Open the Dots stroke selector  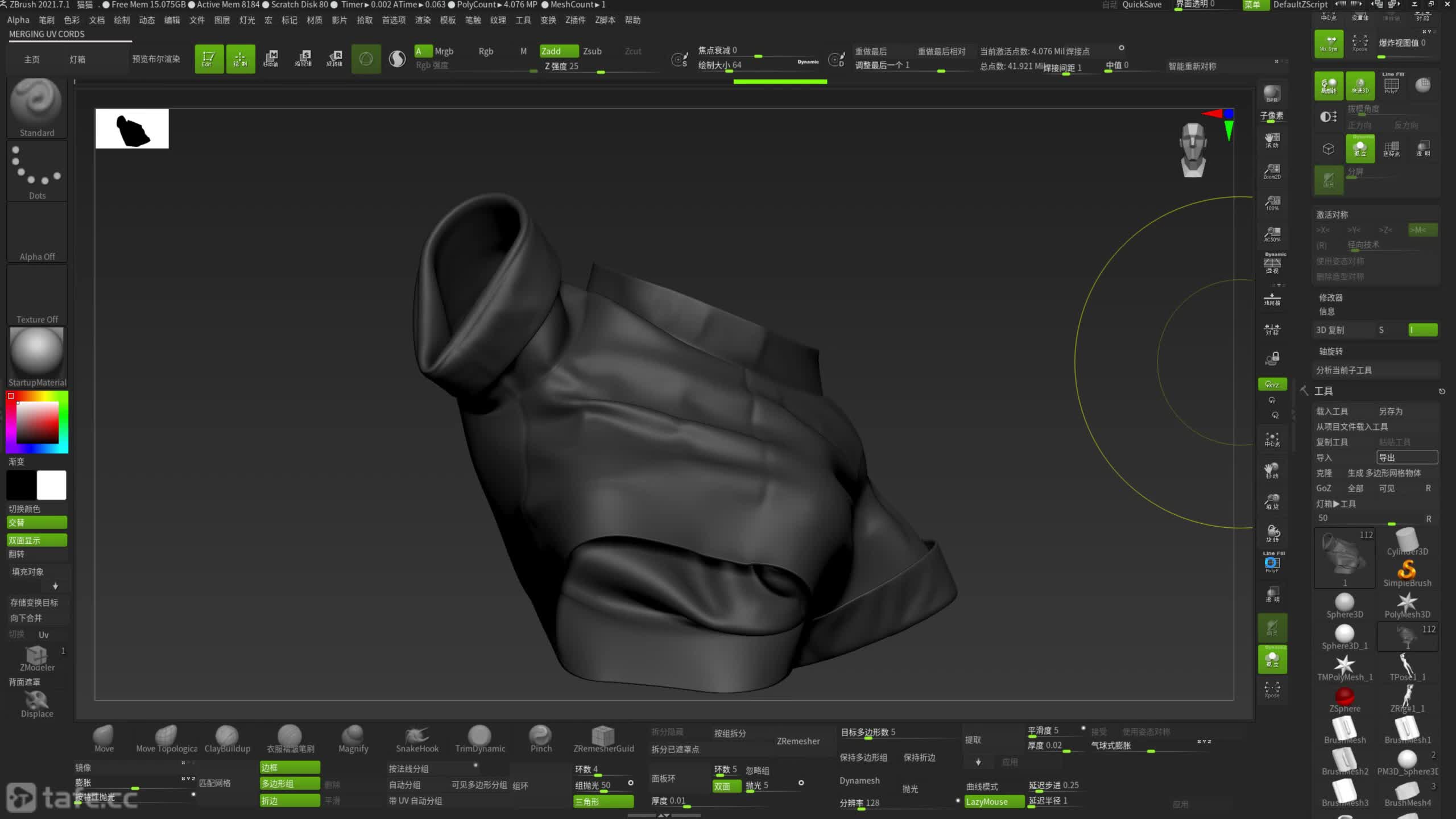coord(36,171)
